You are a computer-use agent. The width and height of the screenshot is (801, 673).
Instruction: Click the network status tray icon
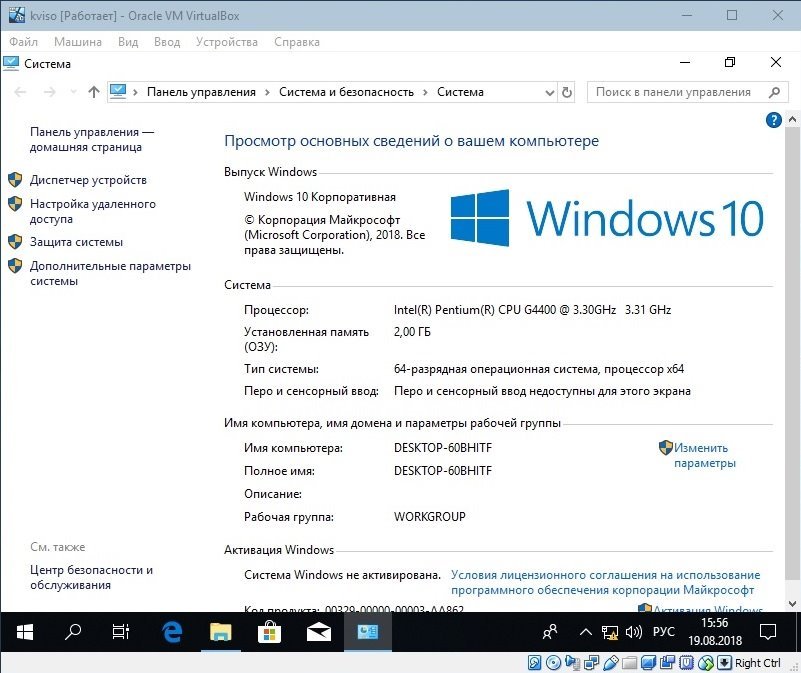click(609, 633)
